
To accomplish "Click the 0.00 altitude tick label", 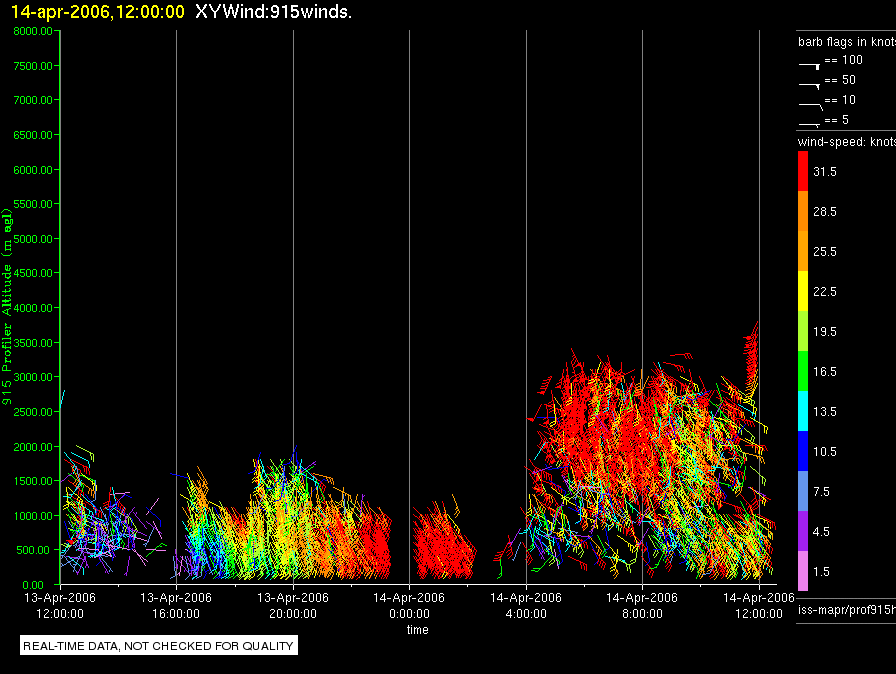I will tap(33, 585).
